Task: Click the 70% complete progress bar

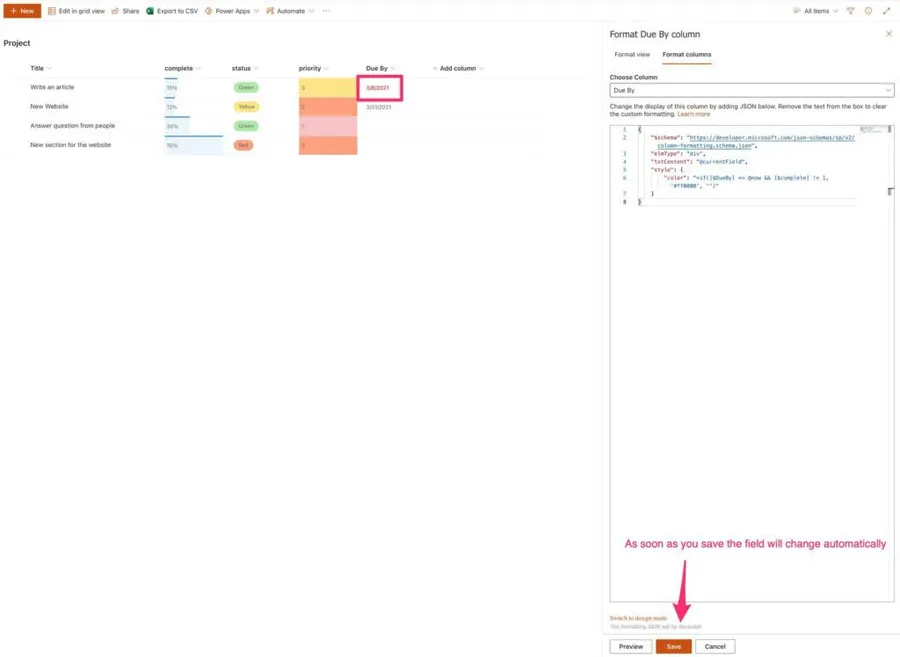Action: click(x=194, y=146)
